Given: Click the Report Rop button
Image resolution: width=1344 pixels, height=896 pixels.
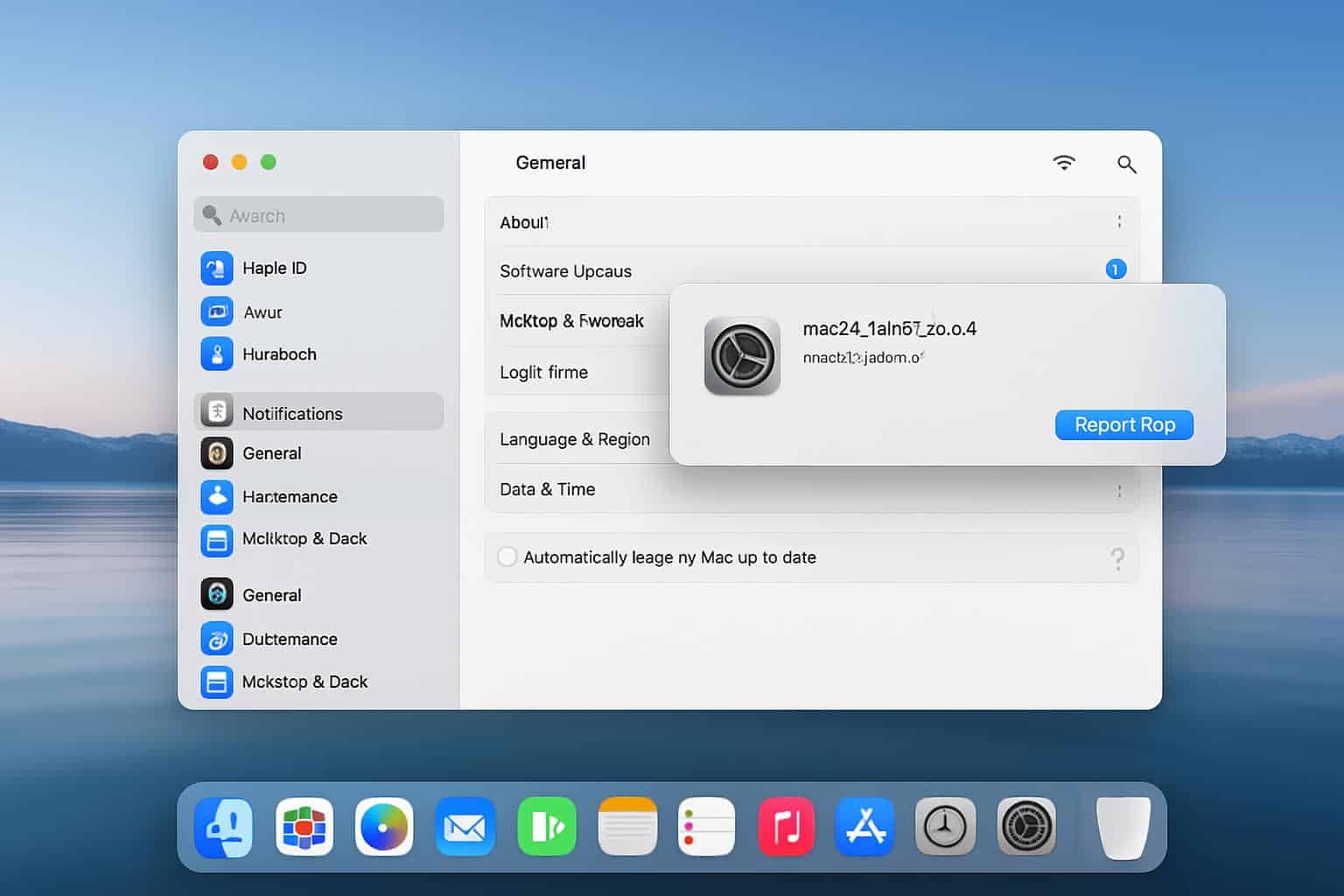Looking at the screenshot, I should 1123,425.
